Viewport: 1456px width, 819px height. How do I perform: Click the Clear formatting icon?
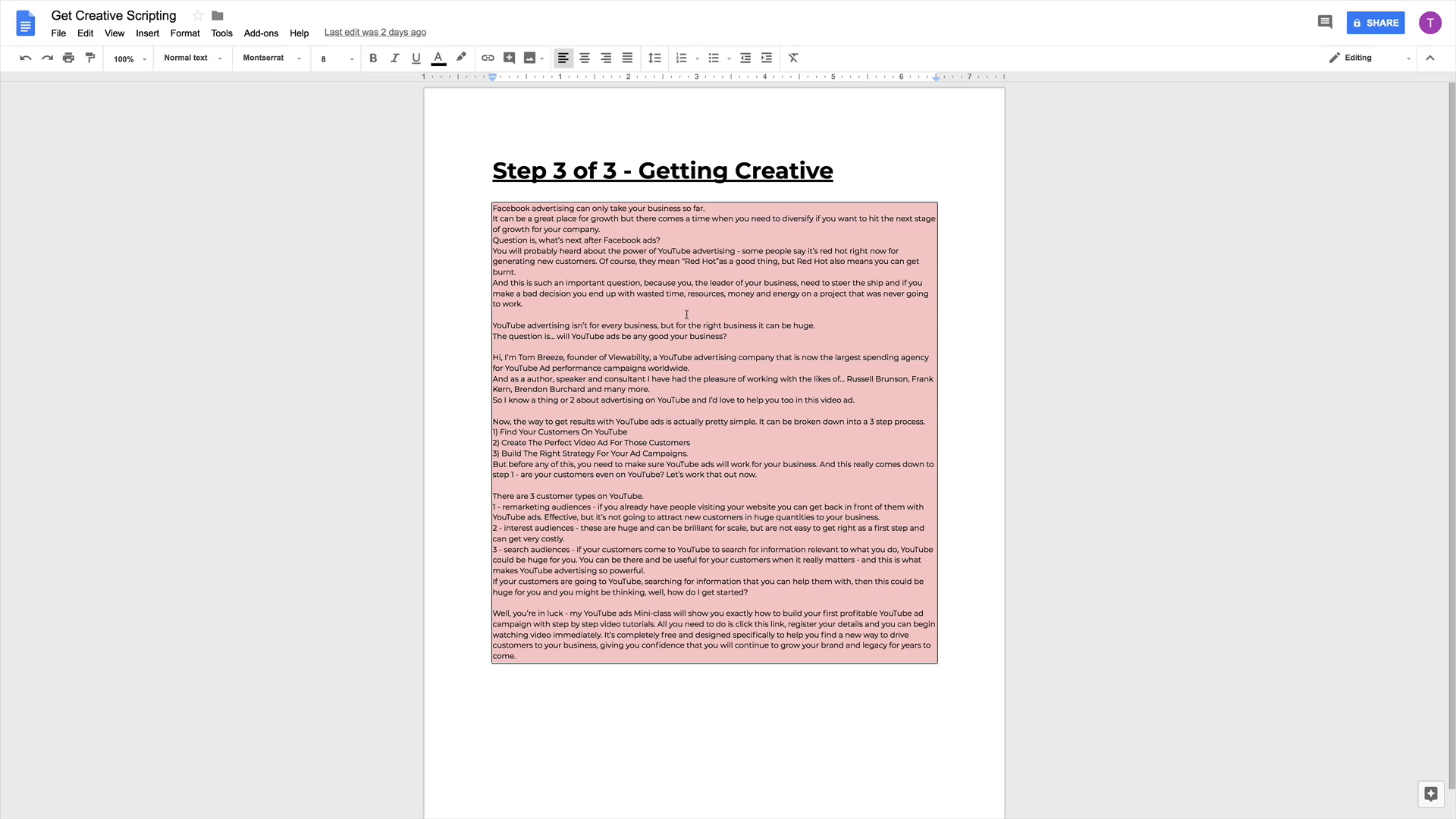pyautogui.click(x=793, y=58)
